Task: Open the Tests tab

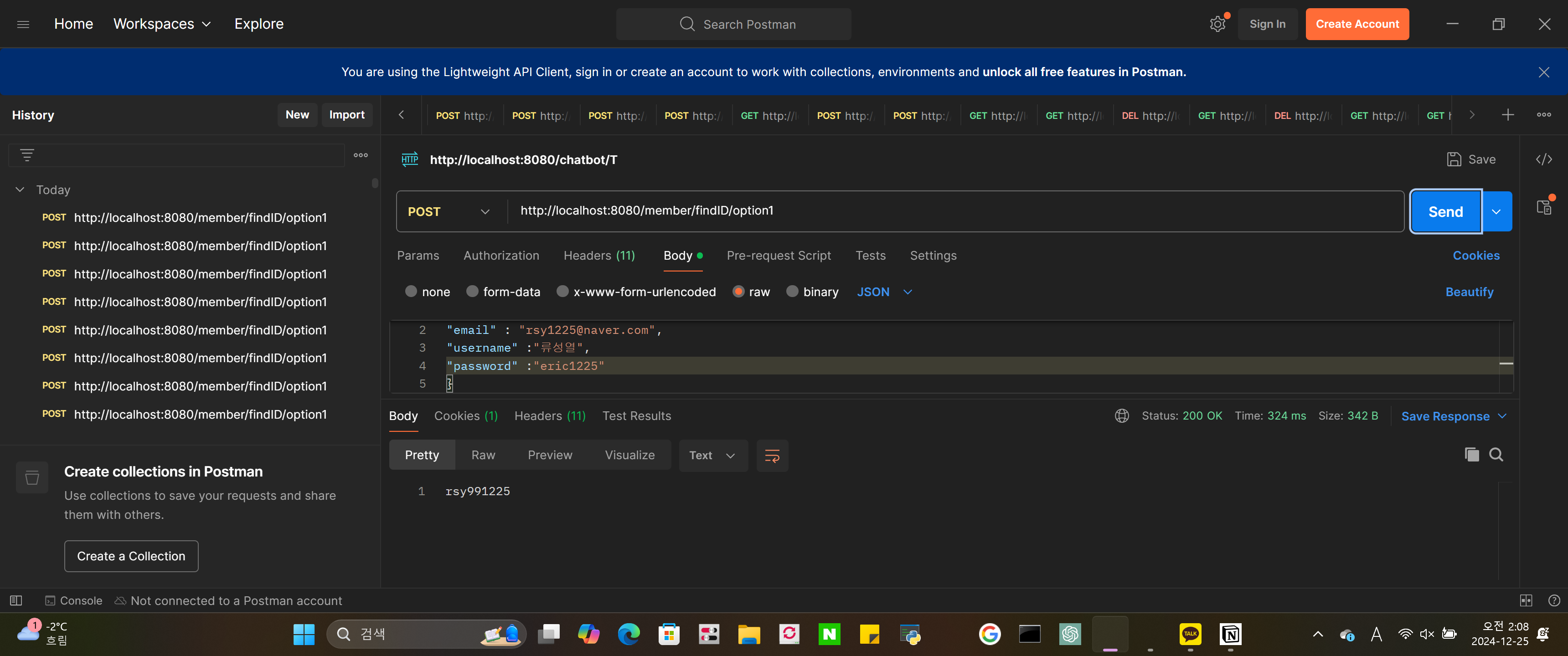Action: pos(871,256)
